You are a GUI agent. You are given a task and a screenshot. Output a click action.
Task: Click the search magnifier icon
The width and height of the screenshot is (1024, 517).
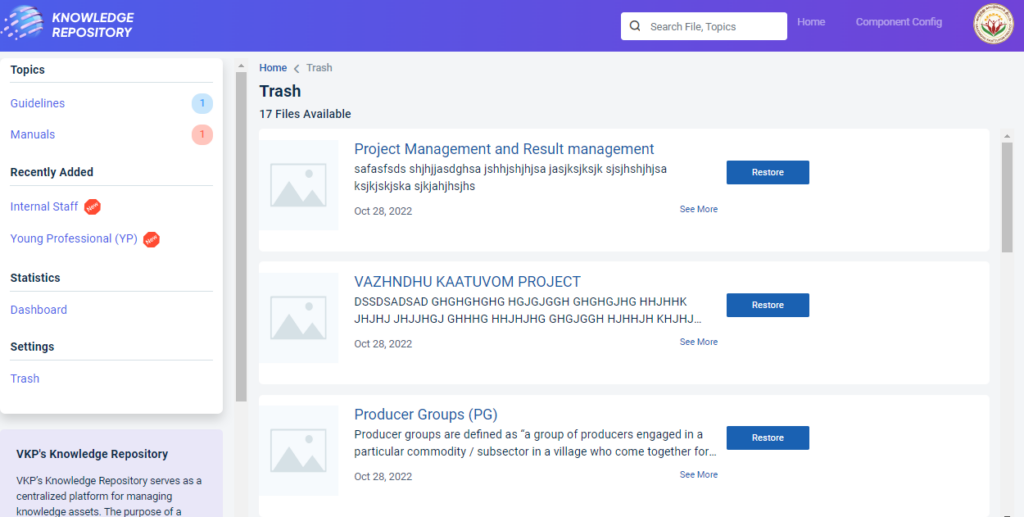635,26
